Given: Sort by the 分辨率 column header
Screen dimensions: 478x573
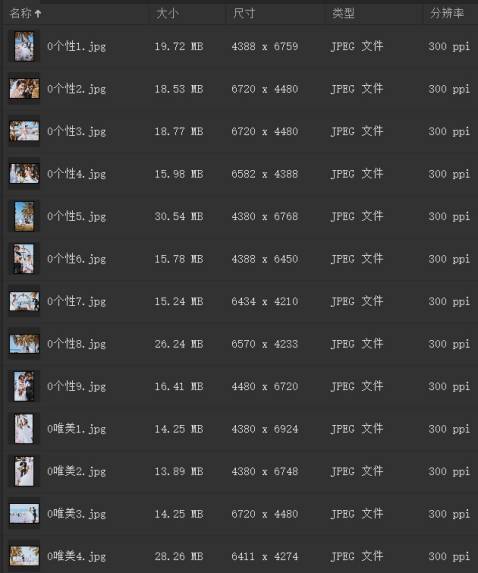Looking at the screenshot, I should coord(447,14).
